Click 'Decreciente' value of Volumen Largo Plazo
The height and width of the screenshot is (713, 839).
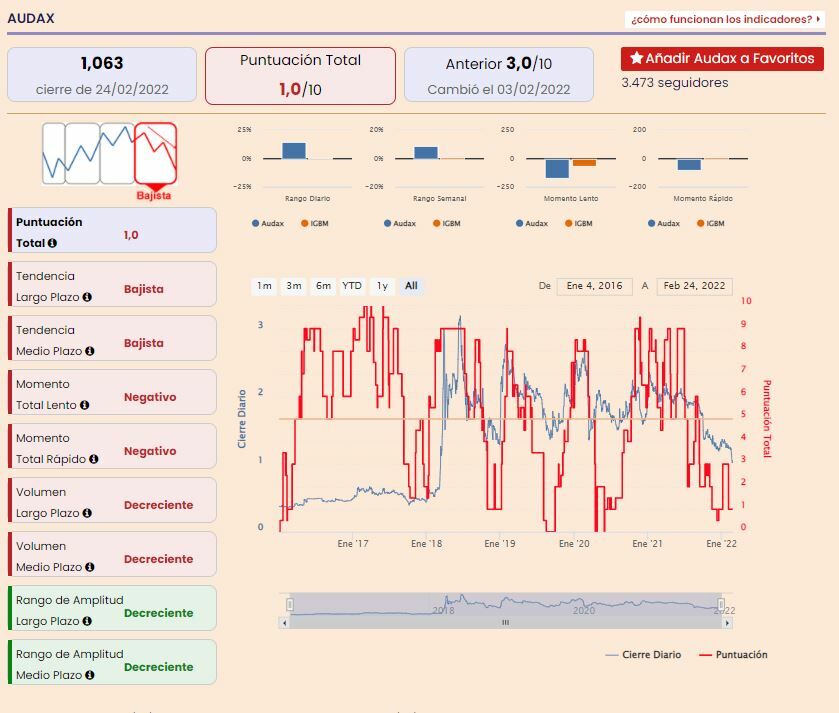pyautogui.click(x=158, y=505)
